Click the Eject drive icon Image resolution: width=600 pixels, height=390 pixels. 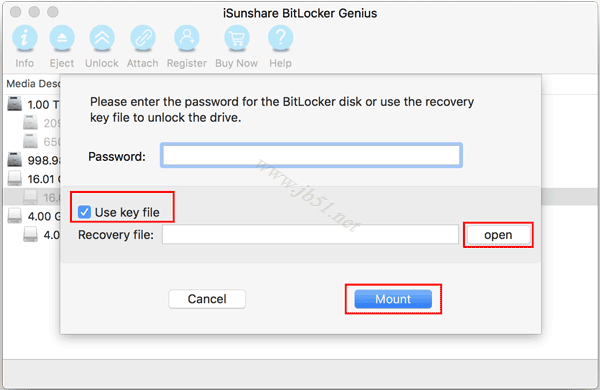point(62,38)
